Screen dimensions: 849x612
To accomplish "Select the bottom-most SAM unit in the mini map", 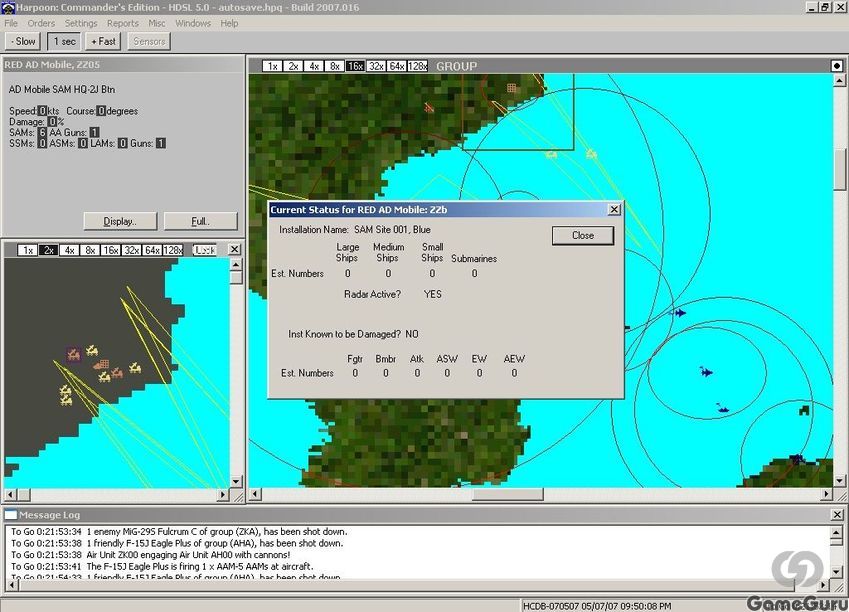I will pos(67,400).
